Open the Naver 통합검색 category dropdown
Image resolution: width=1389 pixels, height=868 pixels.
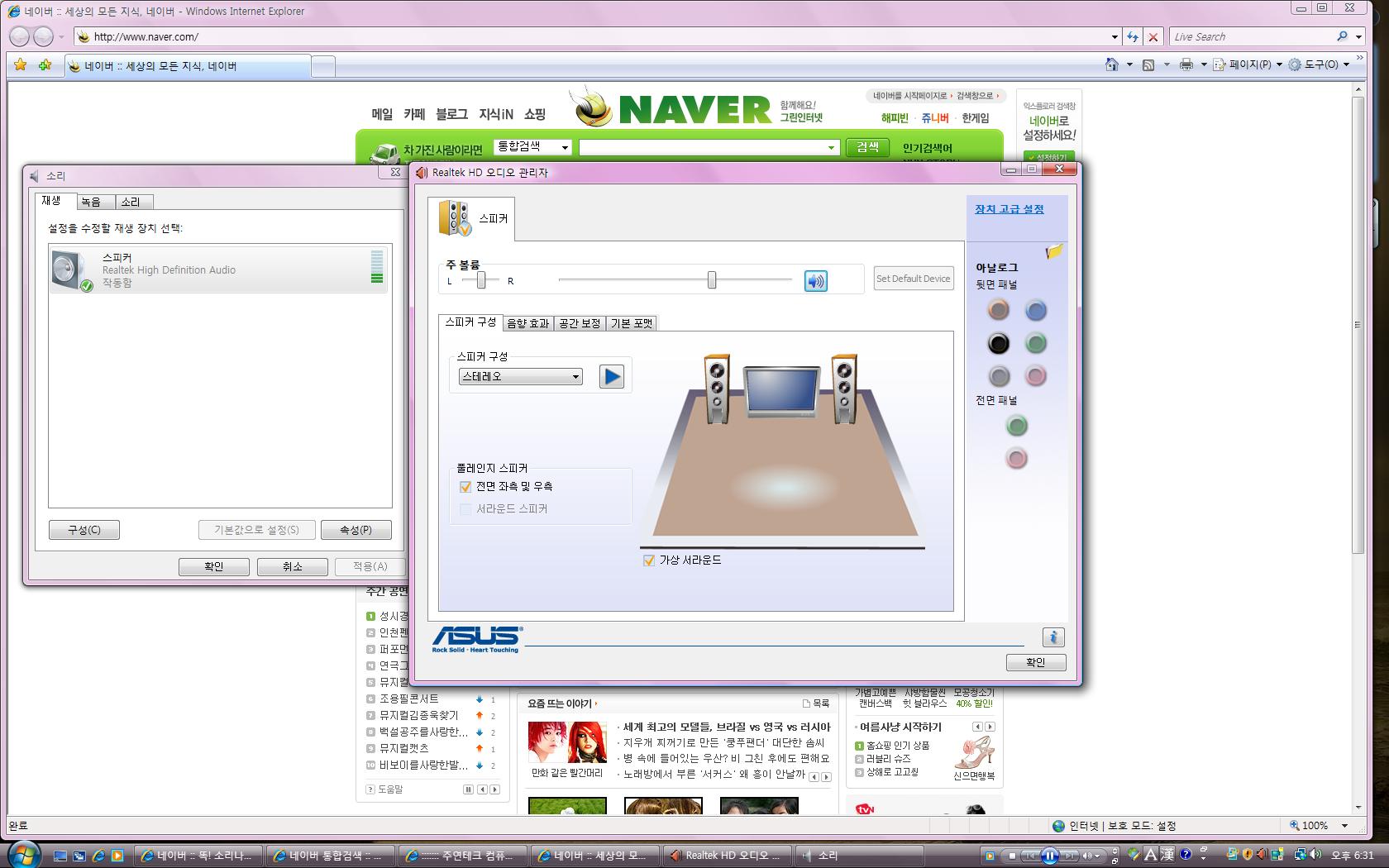tap(533, 147)
